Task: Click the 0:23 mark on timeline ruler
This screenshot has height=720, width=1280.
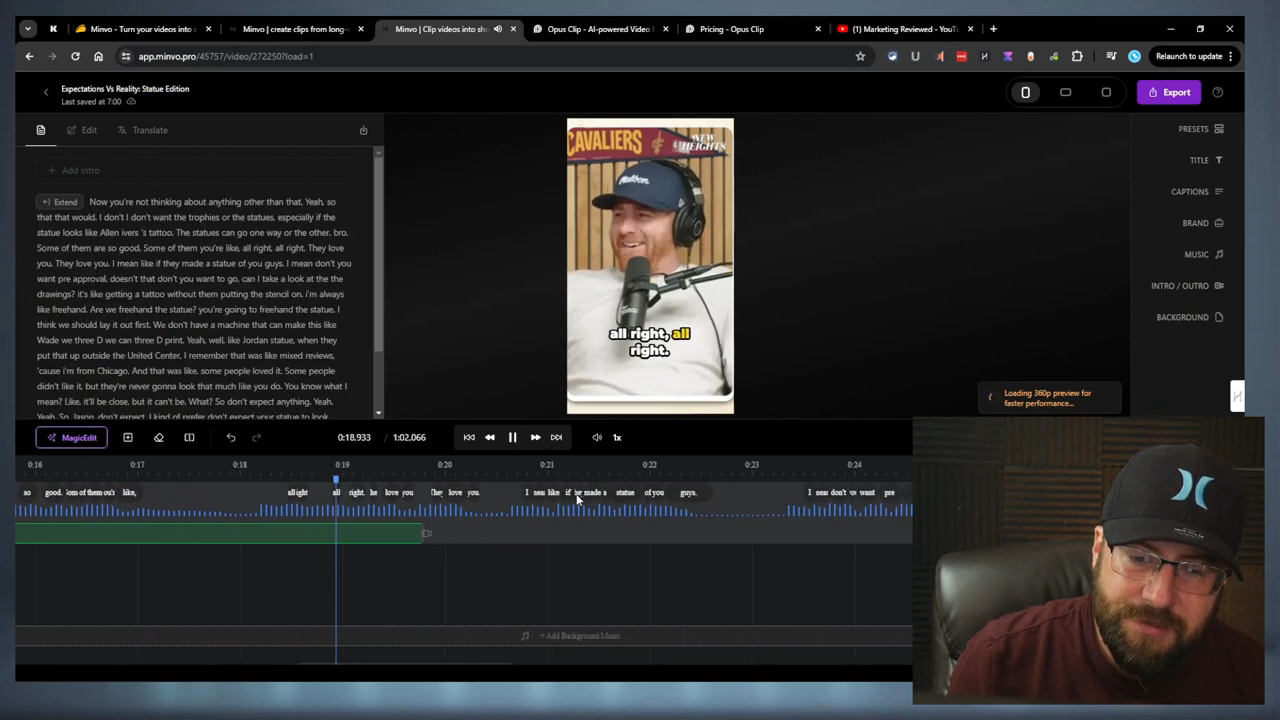Action: (x=752, y=464)
